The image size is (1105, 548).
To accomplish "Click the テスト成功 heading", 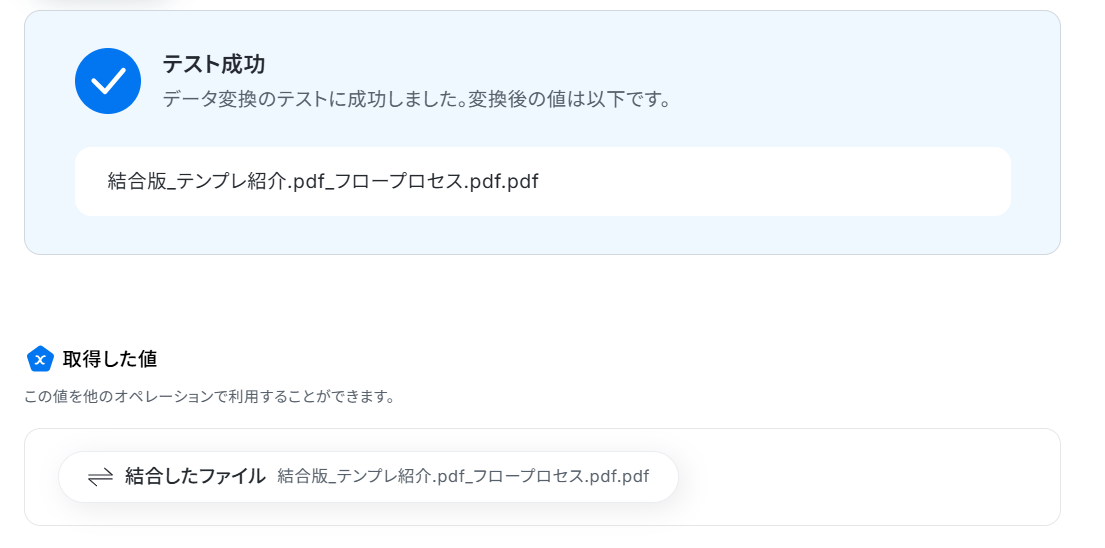I will [214, 65].
